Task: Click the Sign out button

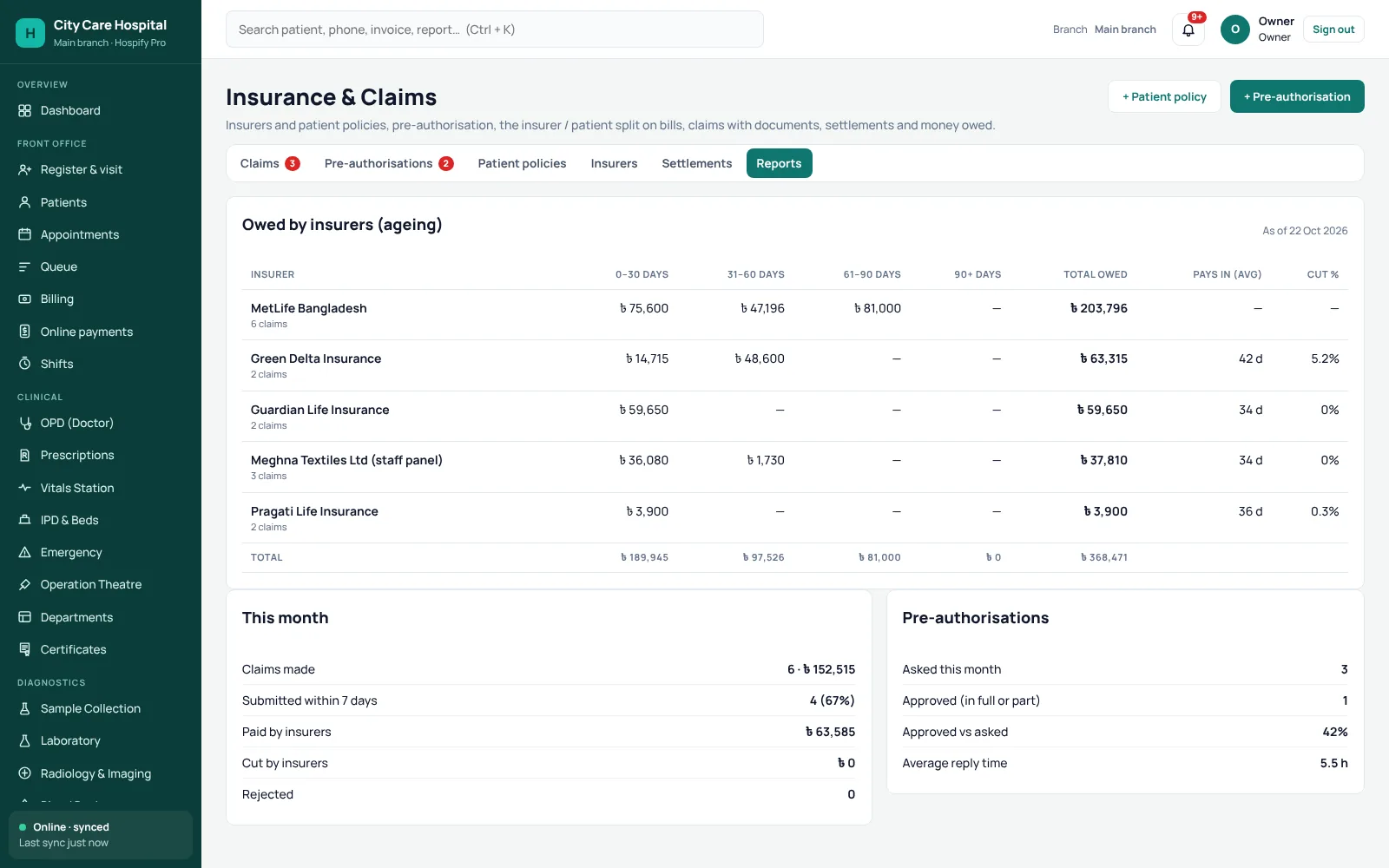Action: point(1333,30)
